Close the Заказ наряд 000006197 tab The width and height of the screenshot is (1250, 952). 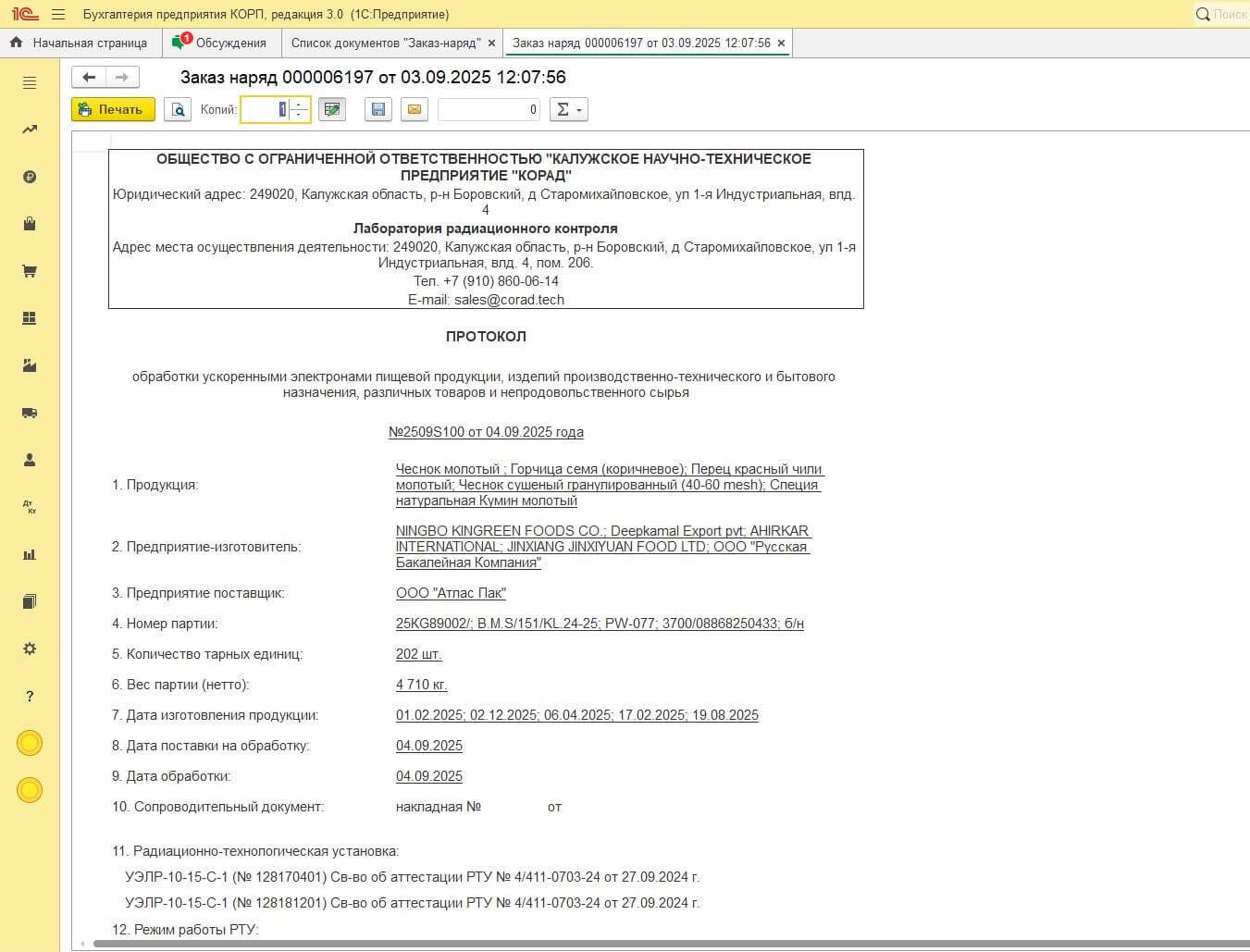pos(781,43)
